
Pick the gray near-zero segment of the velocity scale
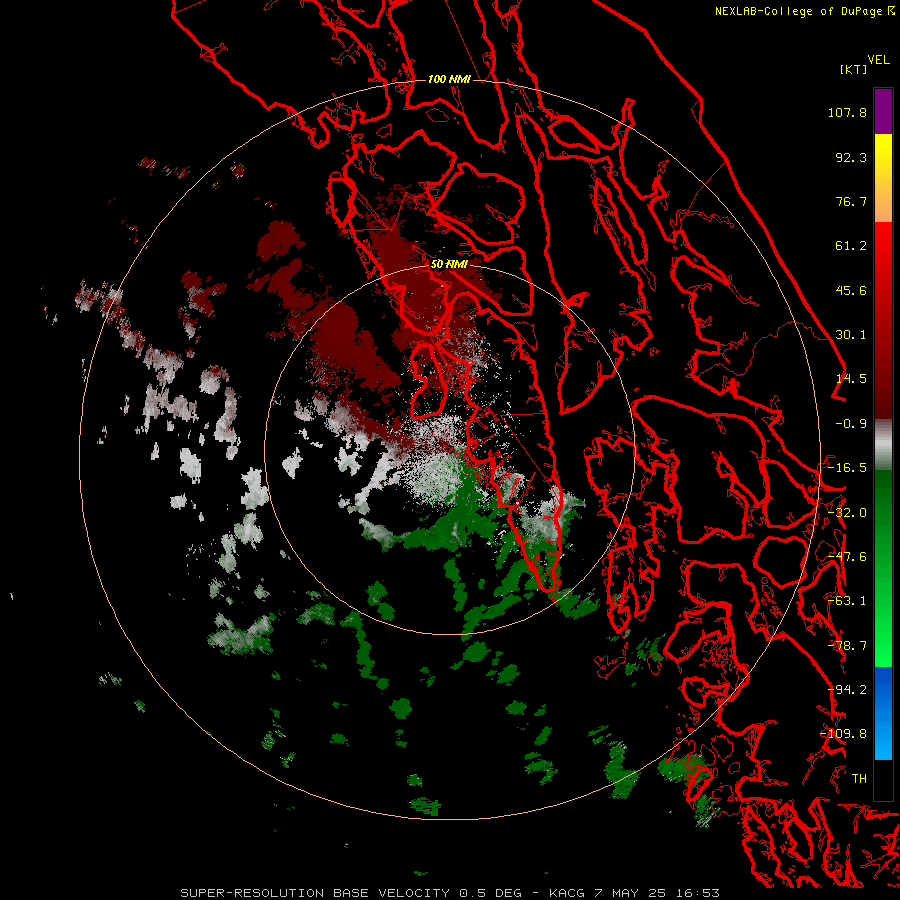pyautogui.click(x=883, y=445)
